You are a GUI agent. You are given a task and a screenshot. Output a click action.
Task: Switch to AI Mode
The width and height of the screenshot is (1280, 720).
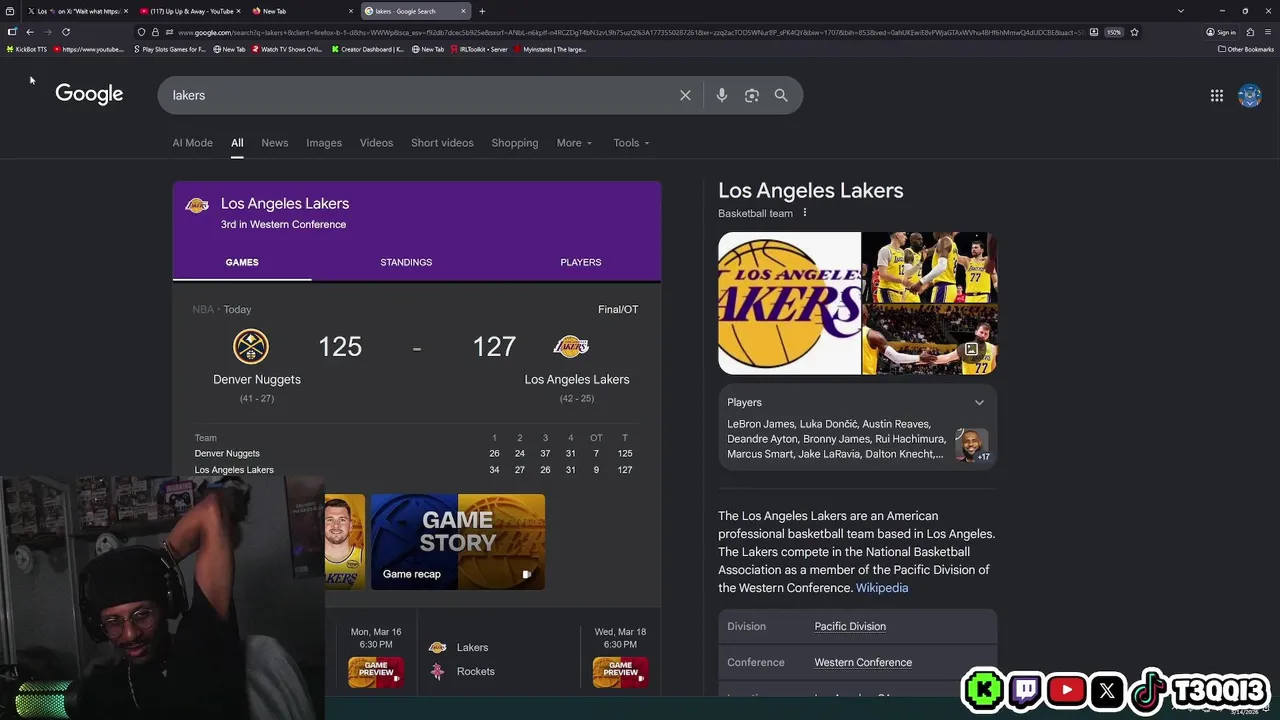(x=192, y=143)
